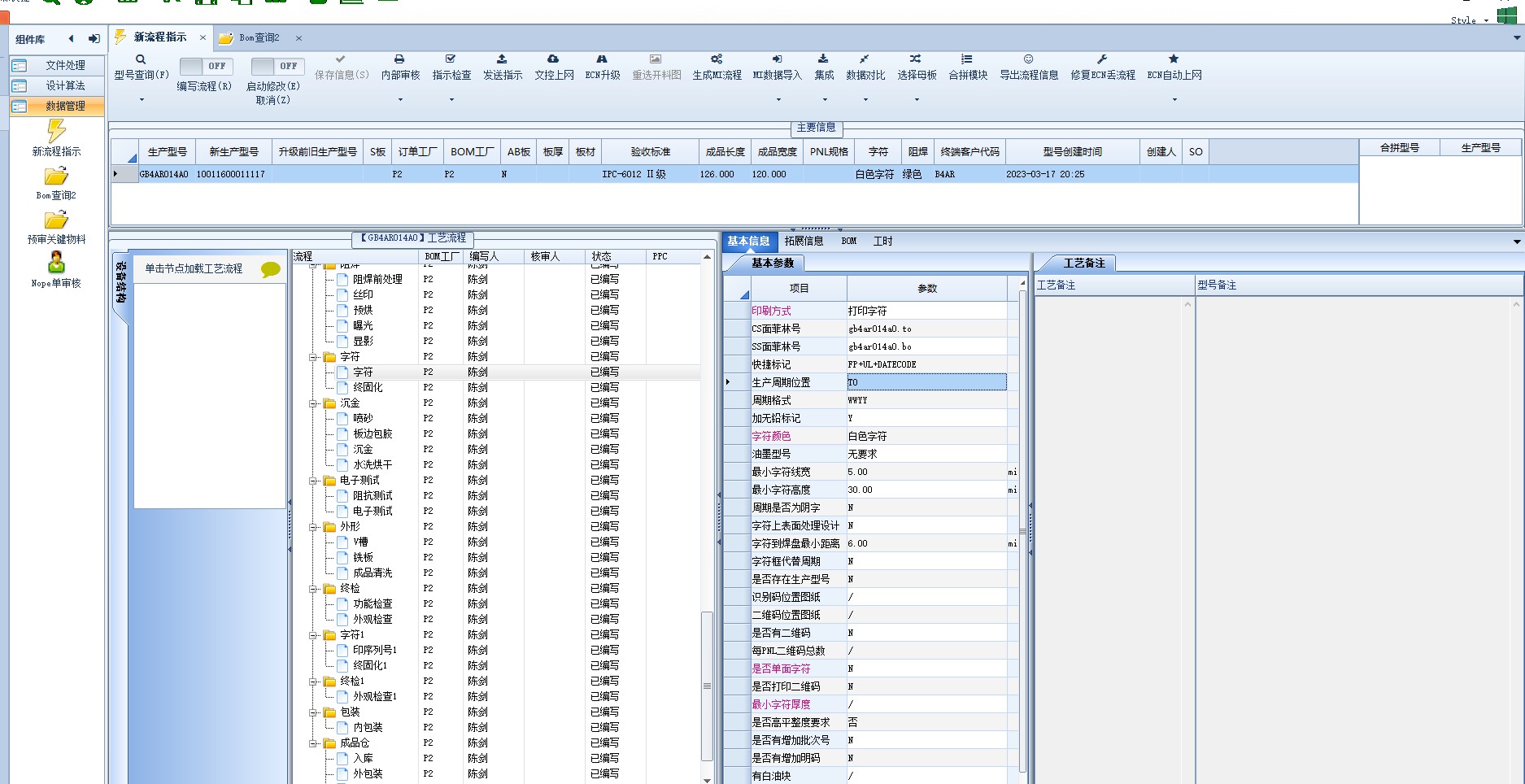Click the ECN升级 icon

(602, 59)
